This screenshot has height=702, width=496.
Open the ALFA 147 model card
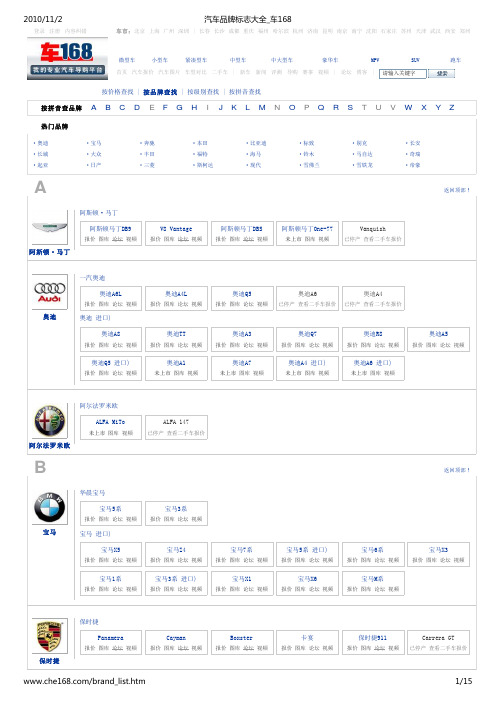[x=176, y=428]
